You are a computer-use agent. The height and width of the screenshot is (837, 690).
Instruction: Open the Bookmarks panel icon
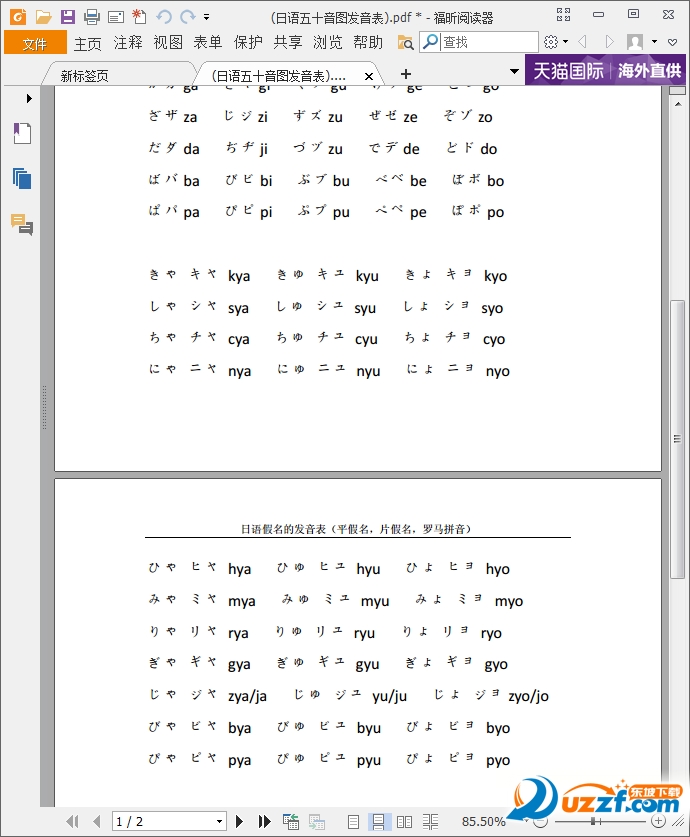(22, 133)
